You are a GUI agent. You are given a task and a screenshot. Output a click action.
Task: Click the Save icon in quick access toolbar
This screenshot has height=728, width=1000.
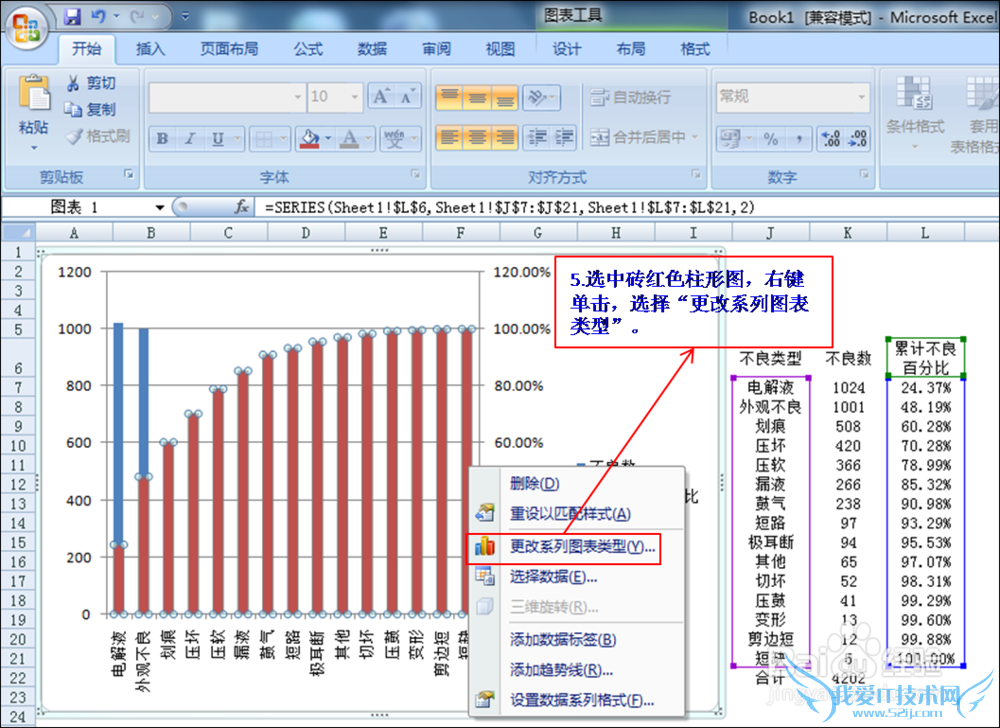72,17
